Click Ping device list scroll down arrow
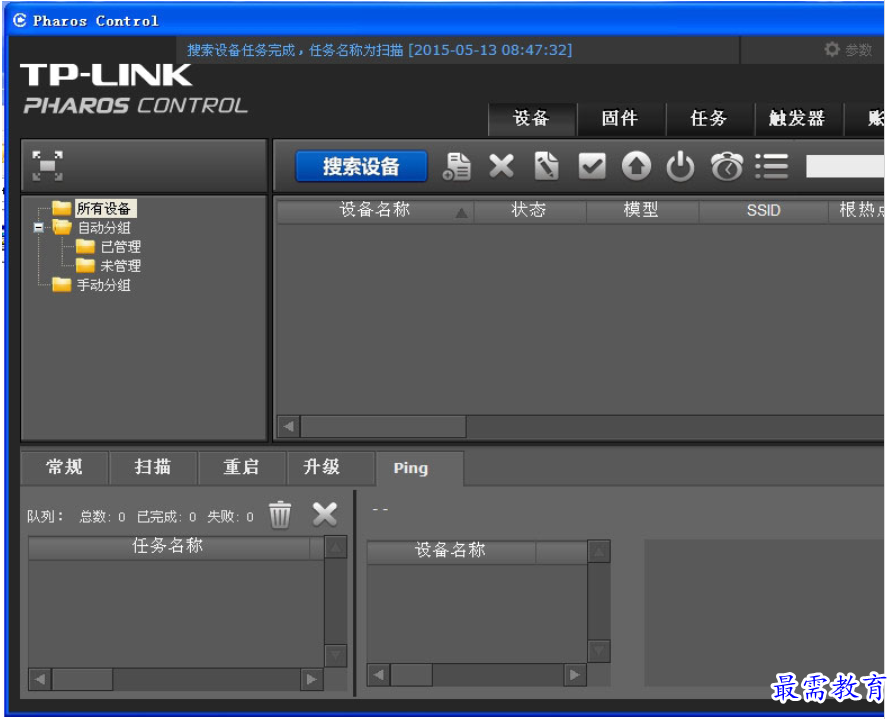 (x=599, y=651)
